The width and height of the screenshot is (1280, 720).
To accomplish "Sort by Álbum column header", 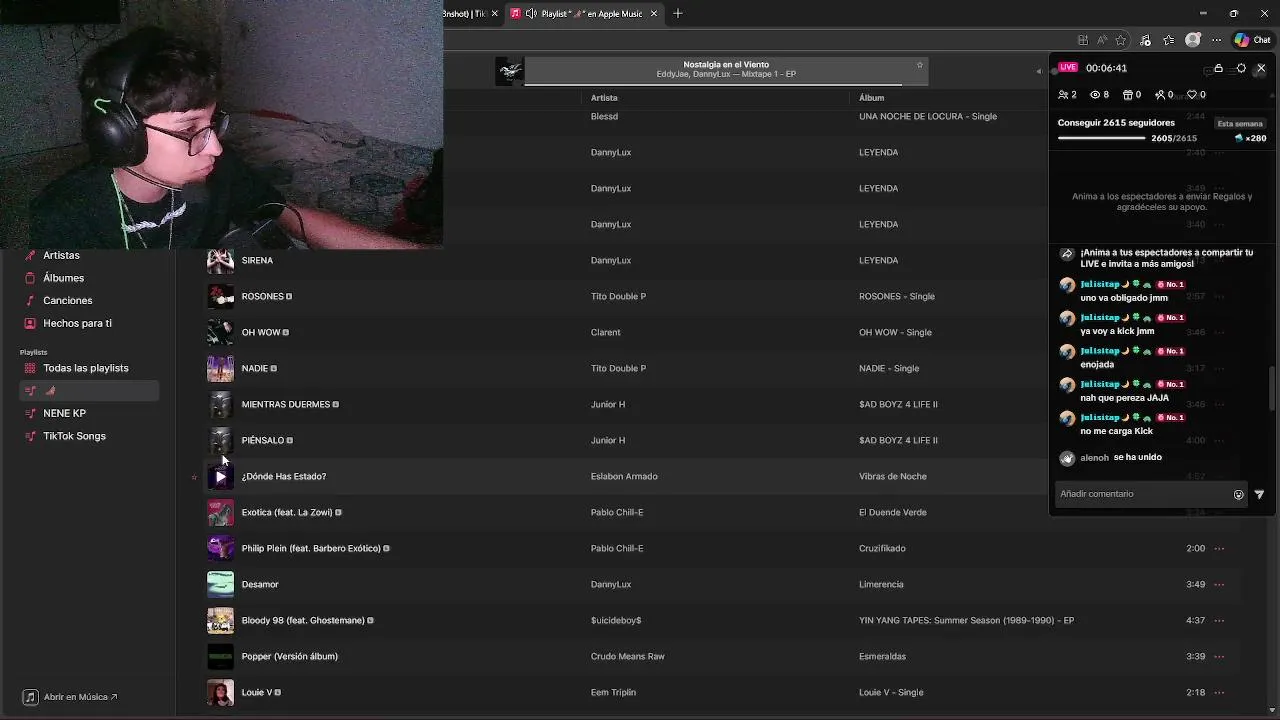I will tap(871, 98).
